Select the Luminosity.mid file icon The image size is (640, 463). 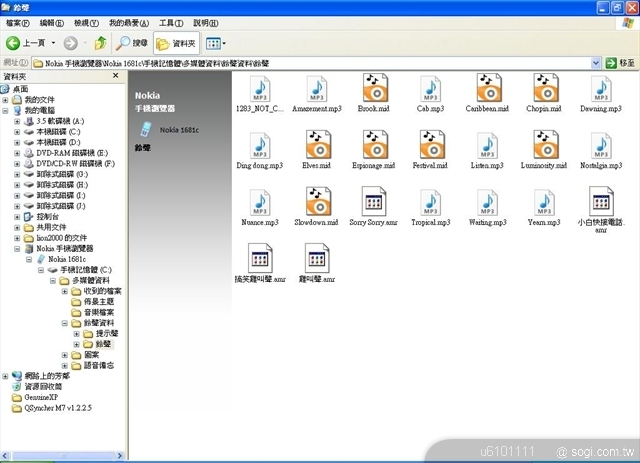[x=545, y=145]
